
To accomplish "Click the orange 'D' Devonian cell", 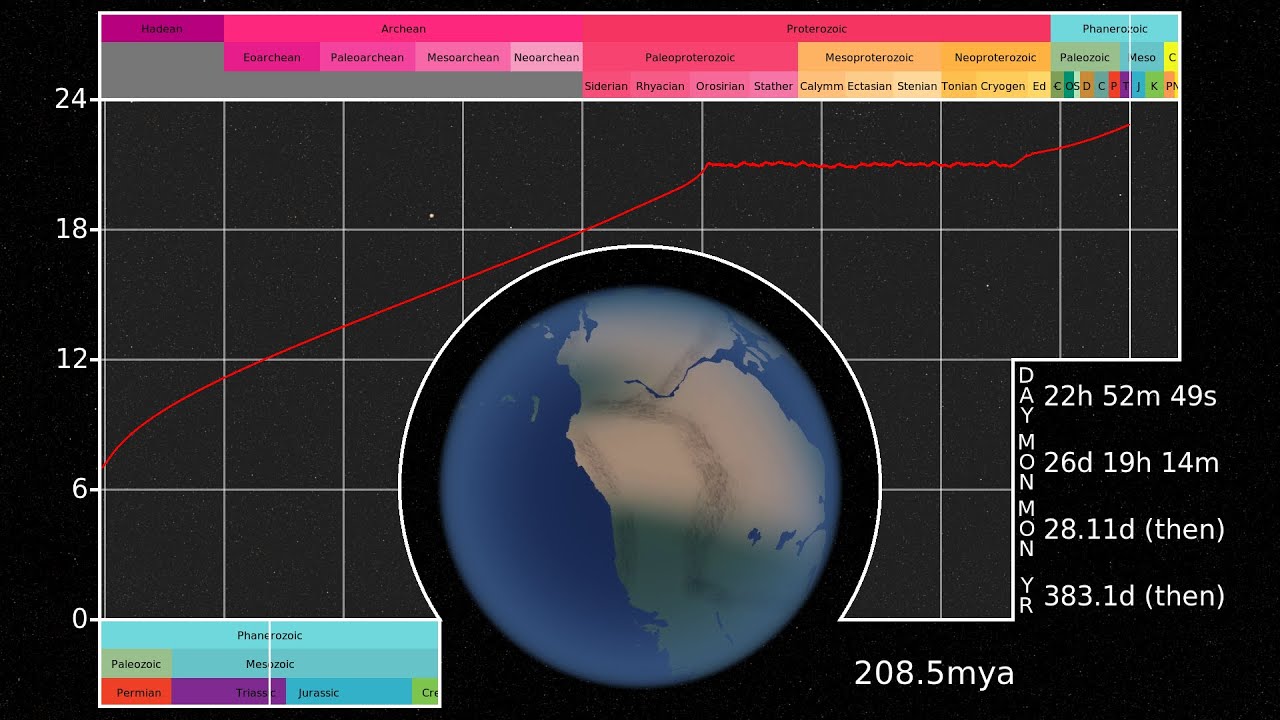I will pyautogui.click(x=1087, y=86).
